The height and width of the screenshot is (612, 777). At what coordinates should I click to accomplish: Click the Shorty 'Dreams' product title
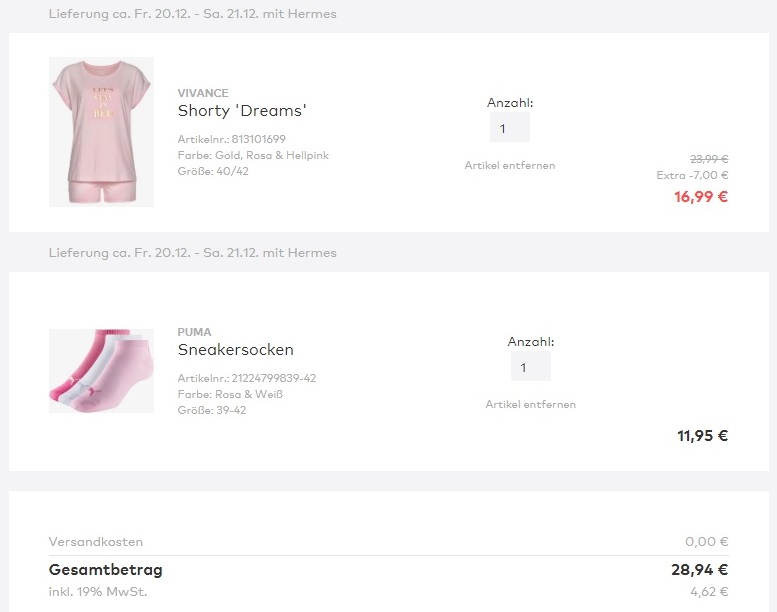[242, 111]
